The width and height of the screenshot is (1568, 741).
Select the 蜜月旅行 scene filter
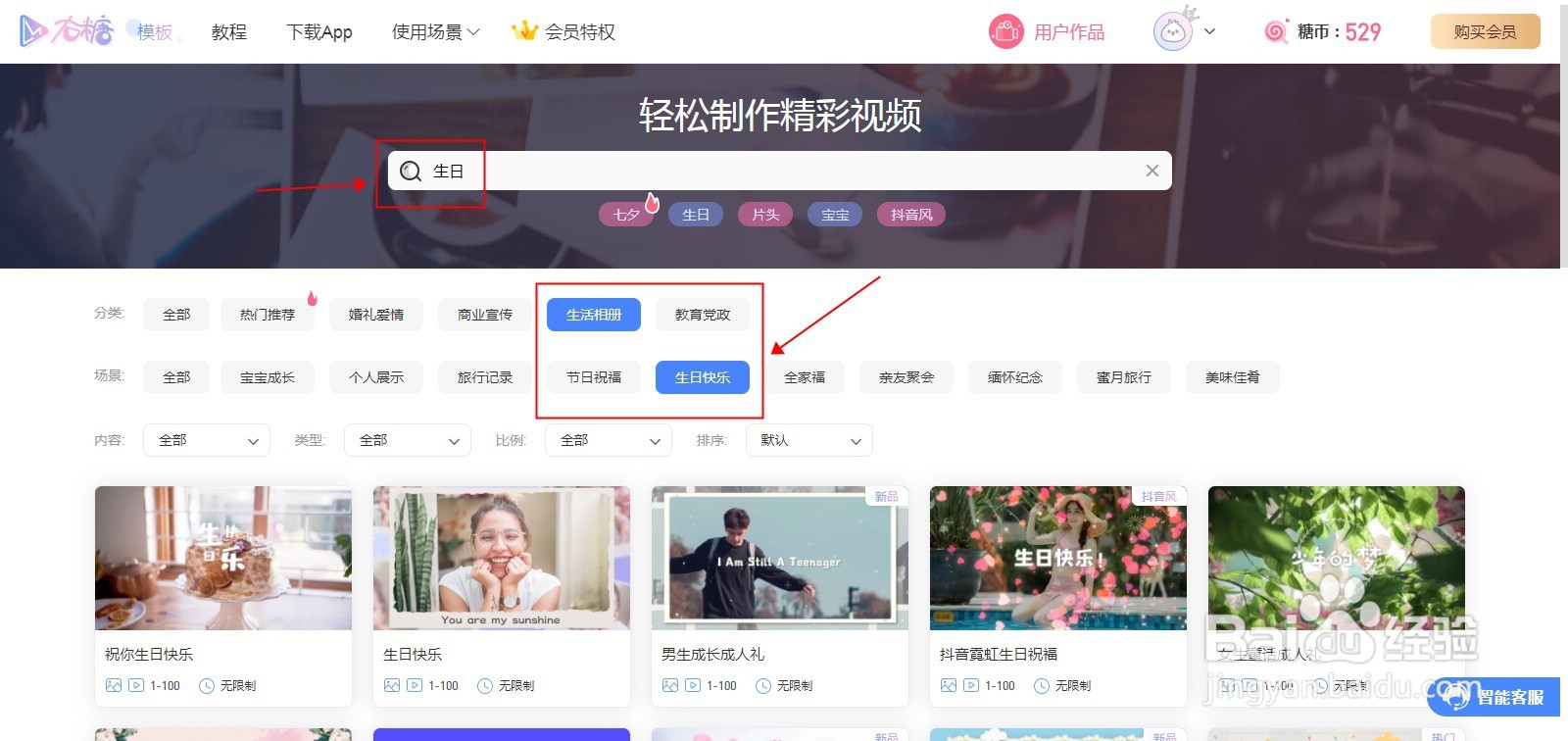click(1124, 377)
